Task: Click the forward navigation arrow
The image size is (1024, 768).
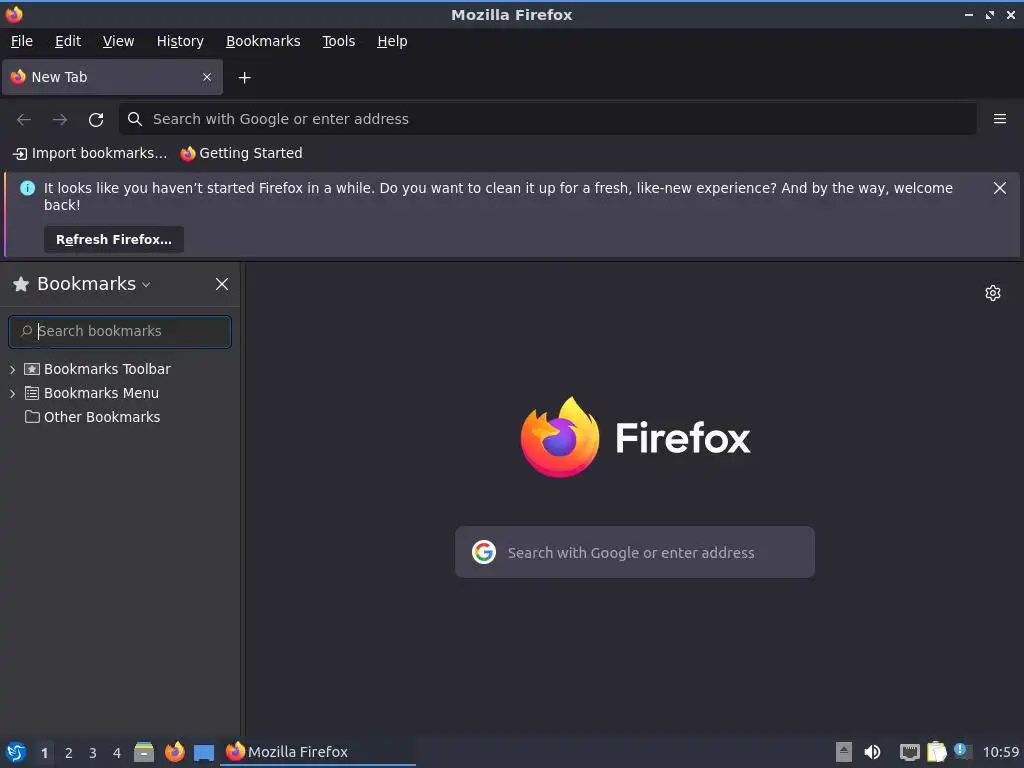Action: click(x=59, y=120)
